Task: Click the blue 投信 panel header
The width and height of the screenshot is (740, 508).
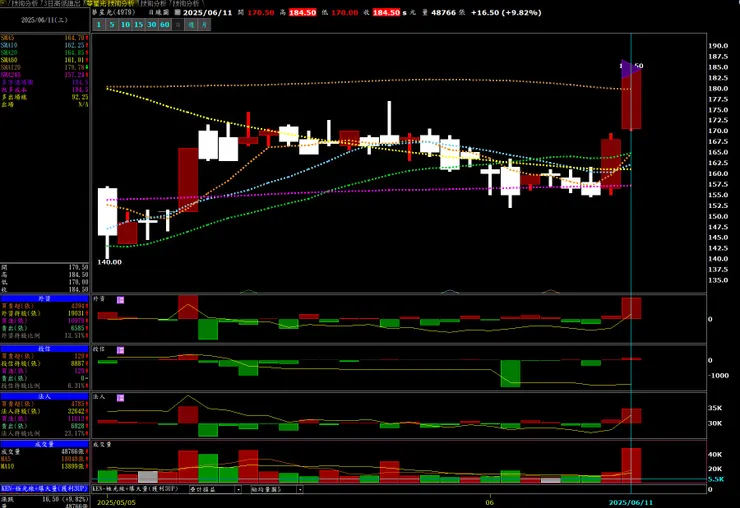Action: (44, 349)
